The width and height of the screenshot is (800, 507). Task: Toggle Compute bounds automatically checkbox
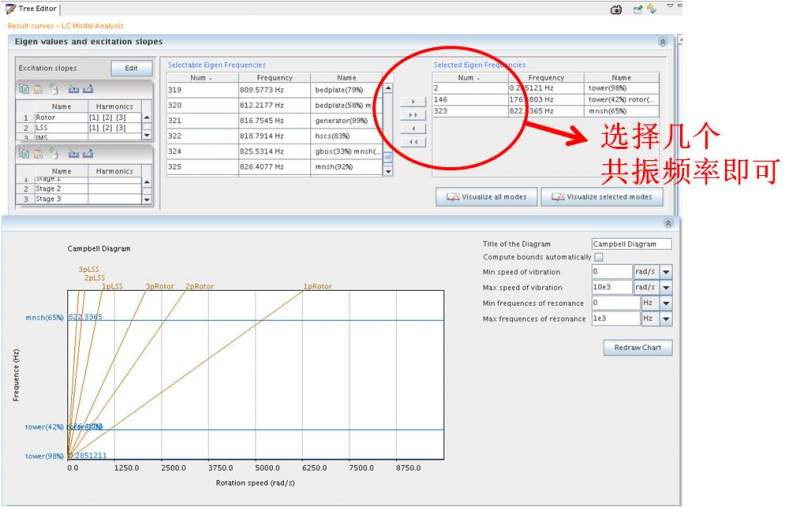(598, 257)
